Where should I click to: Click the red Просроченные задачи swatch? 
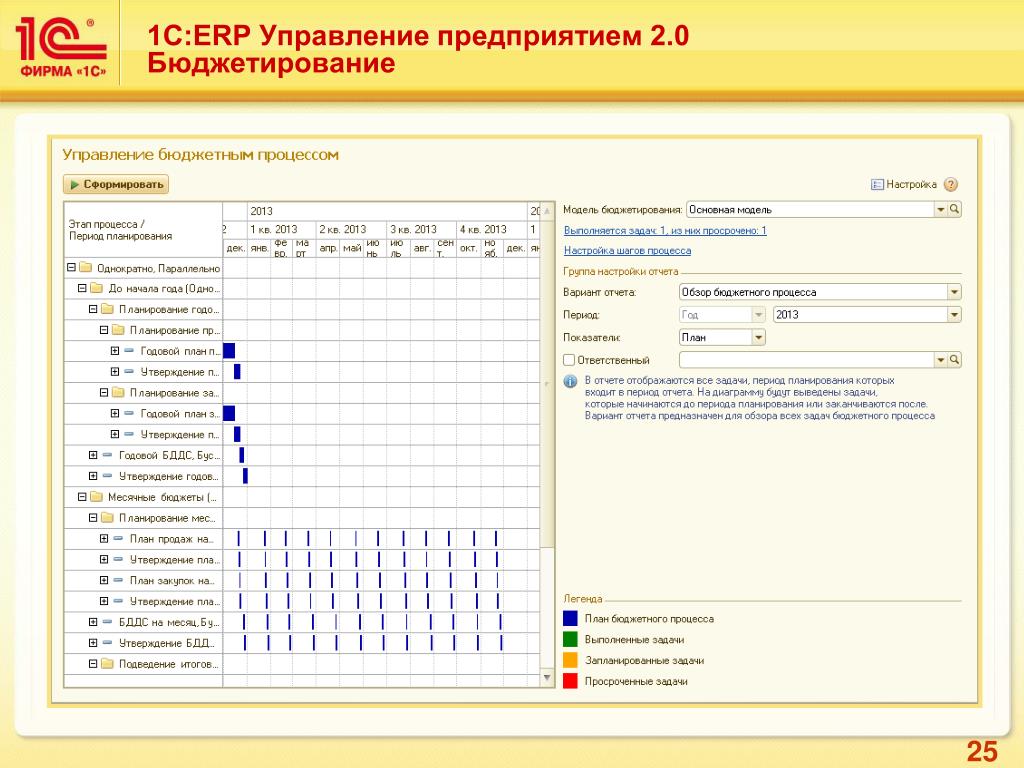pyautogui.click(x=570, y=681)
